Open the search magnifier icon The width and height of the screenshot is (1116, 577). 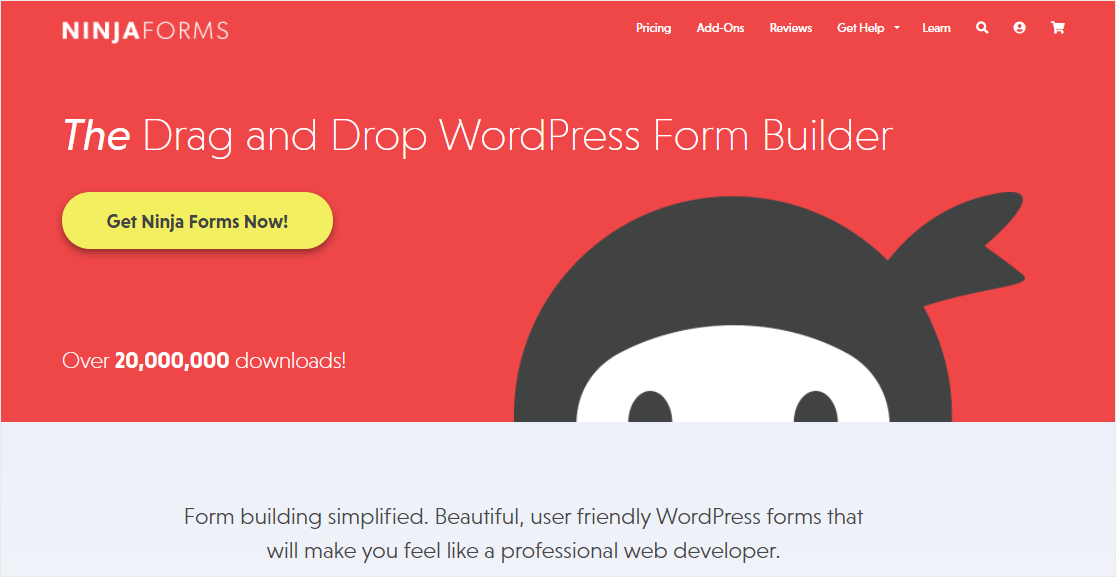click(982, 28)
